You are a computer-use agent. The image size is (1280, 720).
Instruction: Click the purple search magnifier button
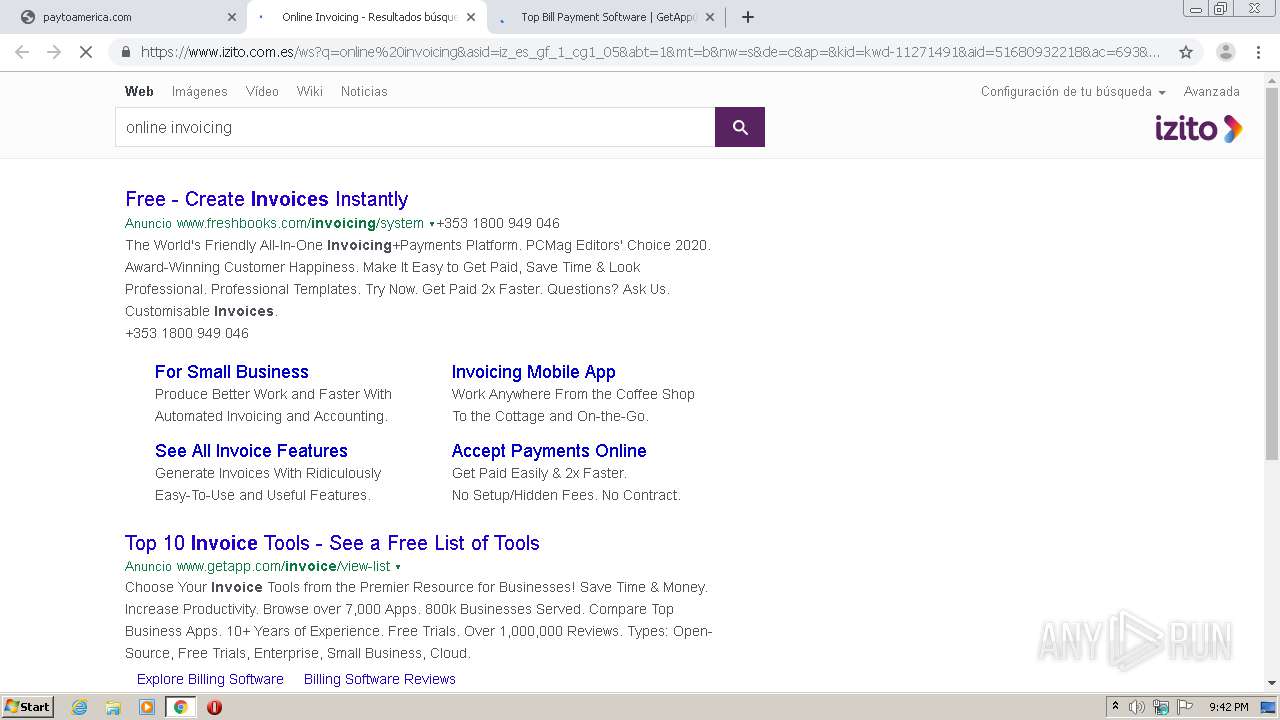pyautogui.click(x=740, y=127)
